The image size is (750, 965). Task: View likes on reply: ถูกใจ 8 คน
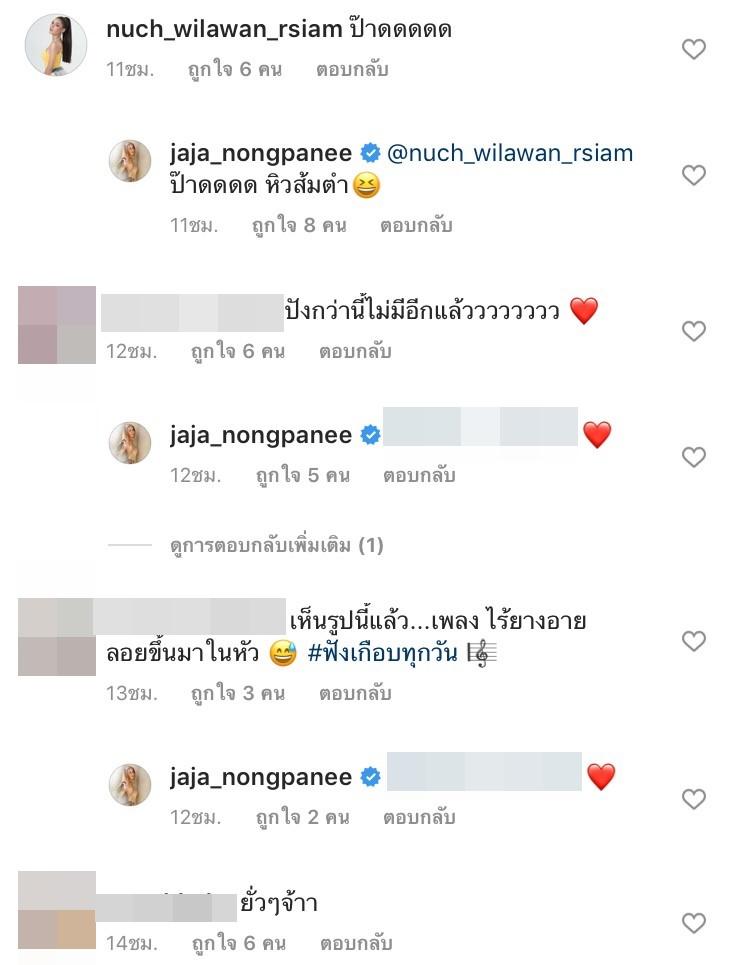click(299, 225)
